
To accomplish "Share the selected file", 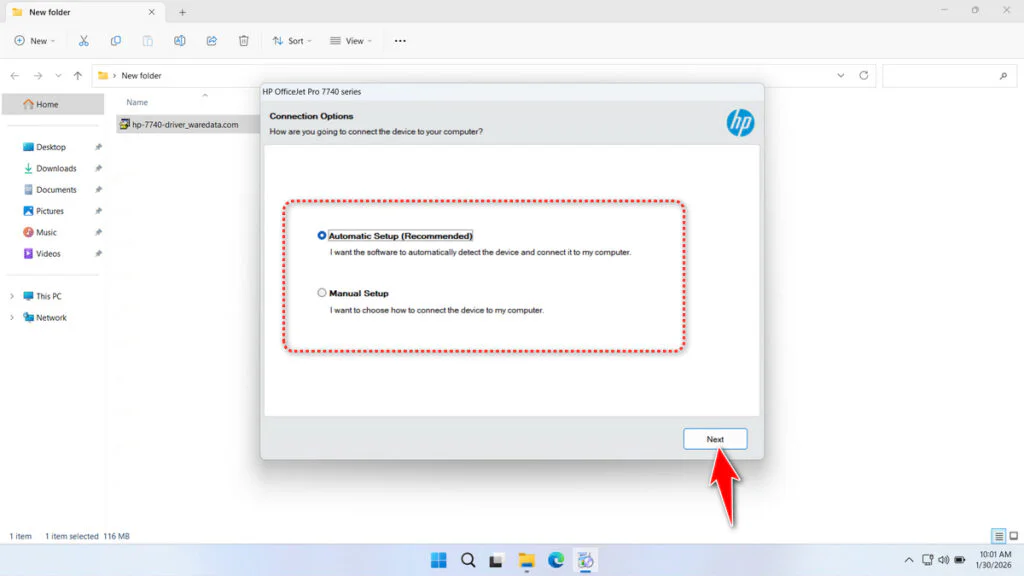I will [211, 40].
